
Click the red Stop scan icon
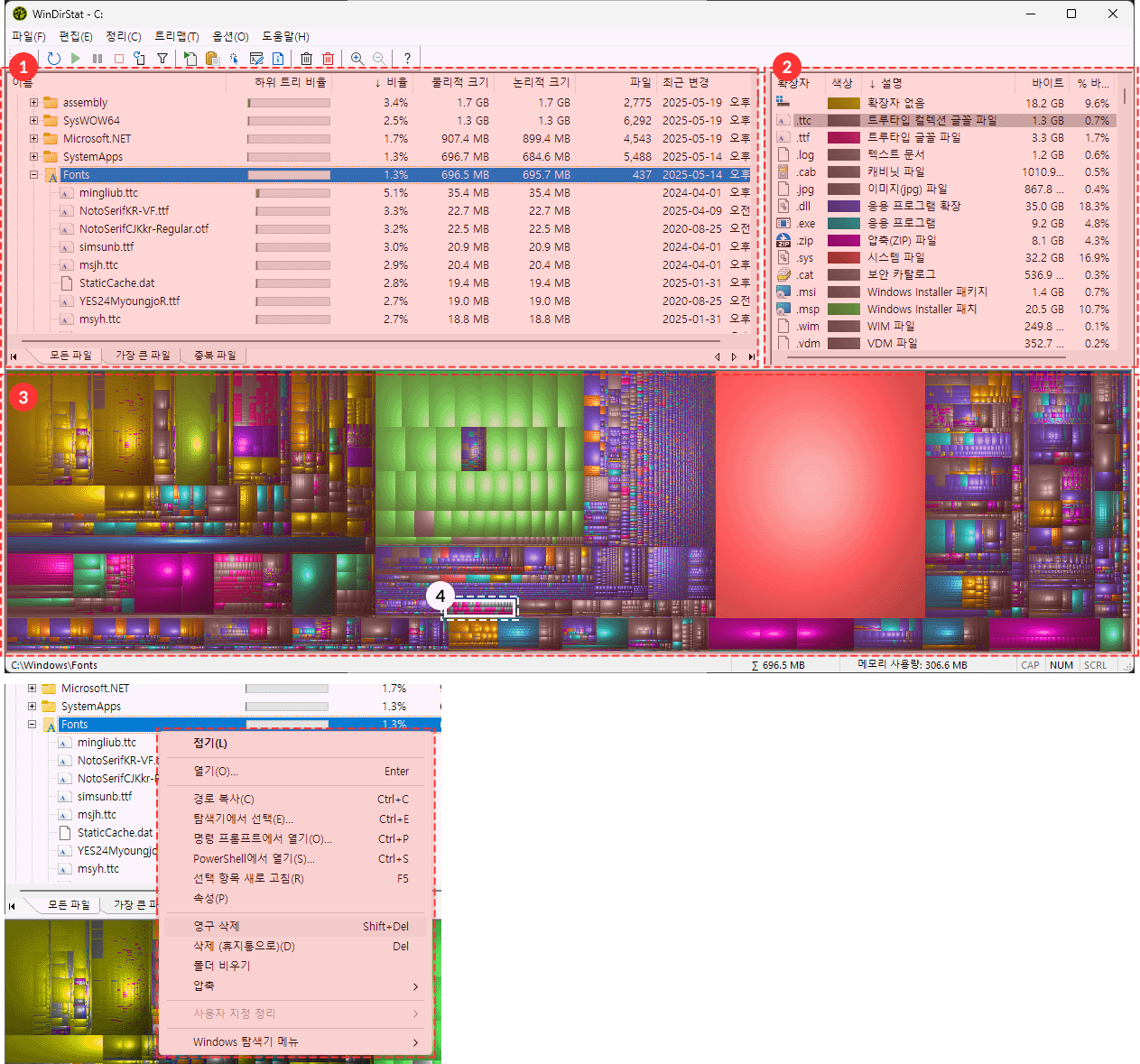tap(119, 59)
